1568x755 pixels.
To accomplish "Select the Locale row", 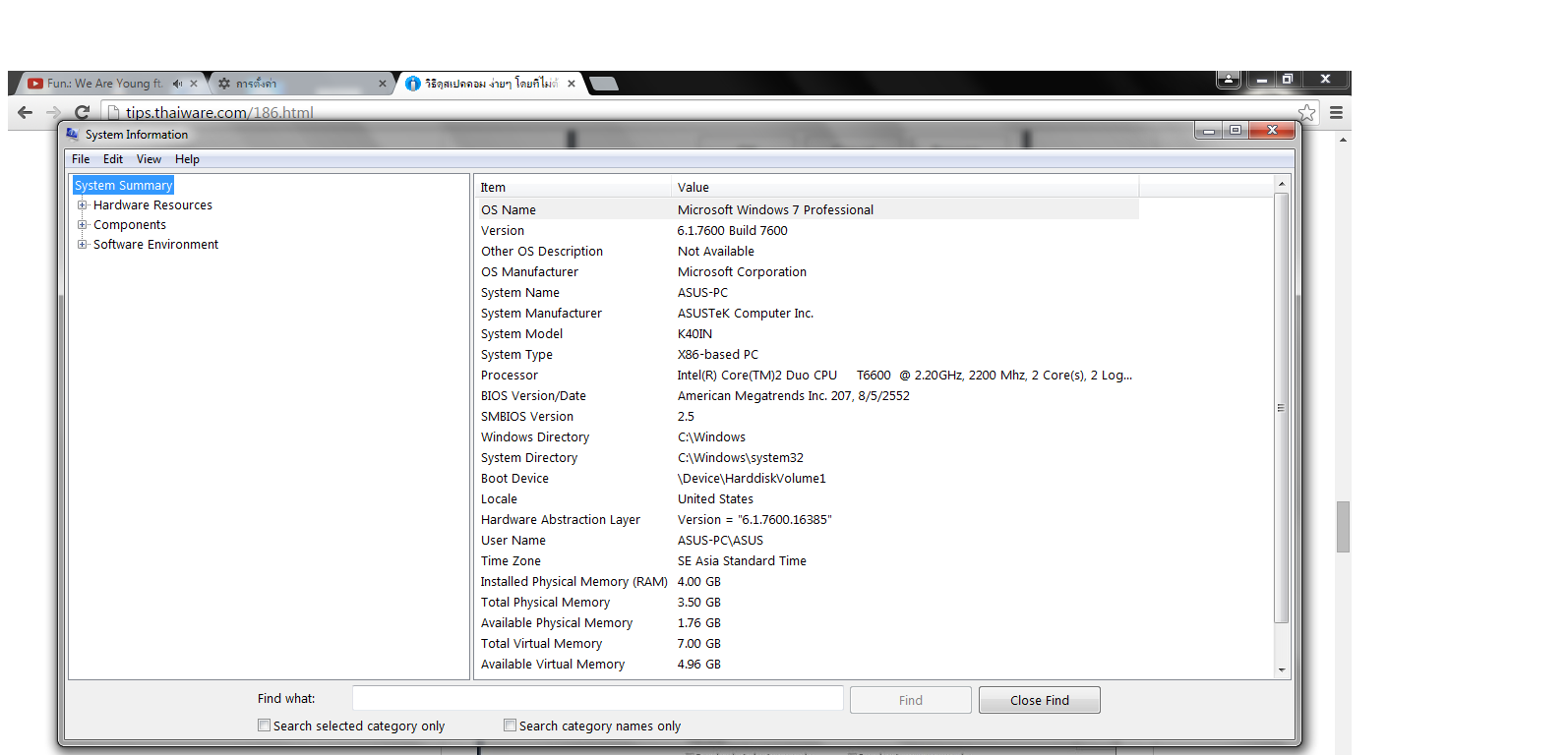I will tap(807, 498).
